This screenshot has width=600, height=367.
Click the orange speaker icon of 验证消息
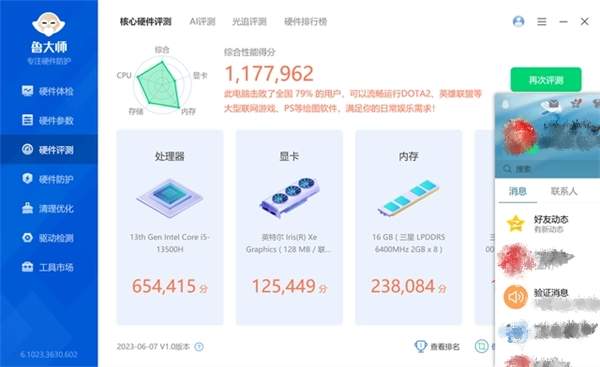(x=515, y=297)
